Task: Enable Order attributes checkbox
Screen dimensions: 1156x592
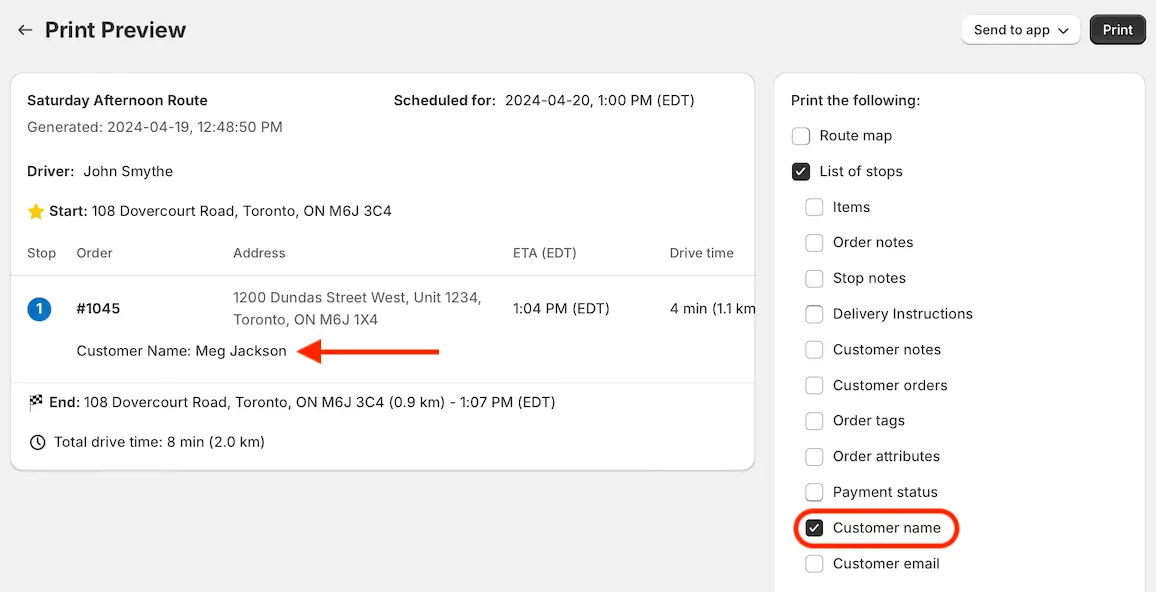Action: click(814, 456)
